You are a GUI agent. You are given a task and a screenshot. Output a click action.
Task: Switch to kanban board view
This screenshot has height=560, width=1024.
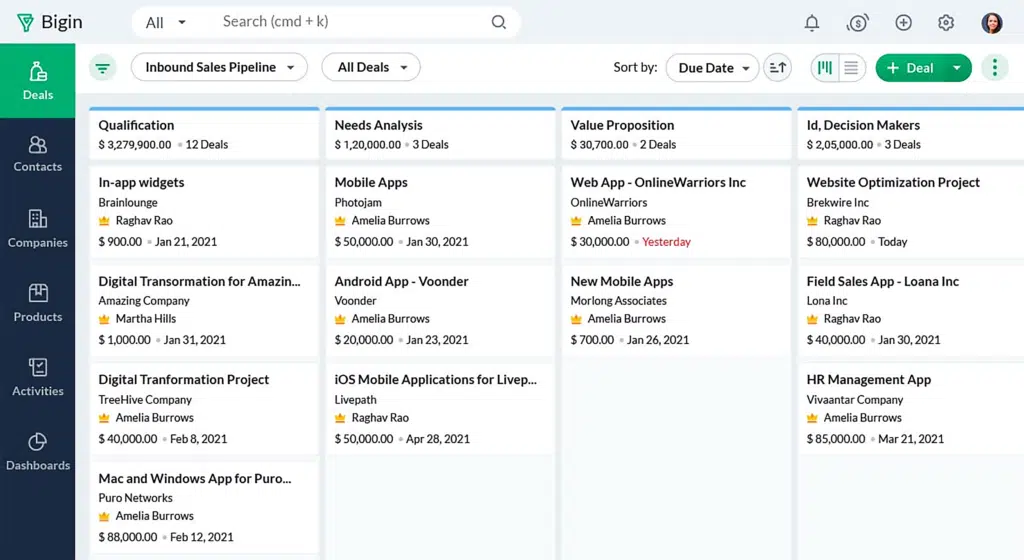825,68
